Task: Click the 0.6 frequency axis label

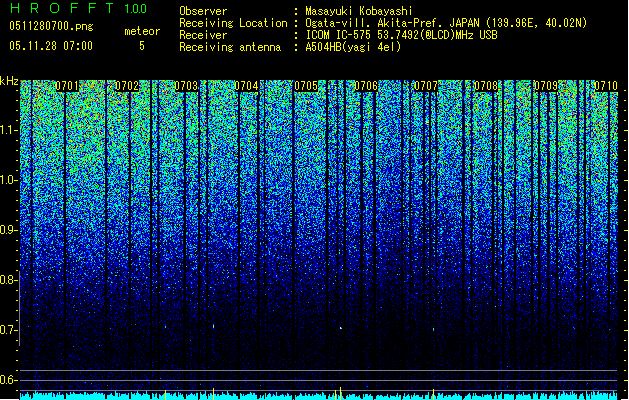Action: (9, 380)
